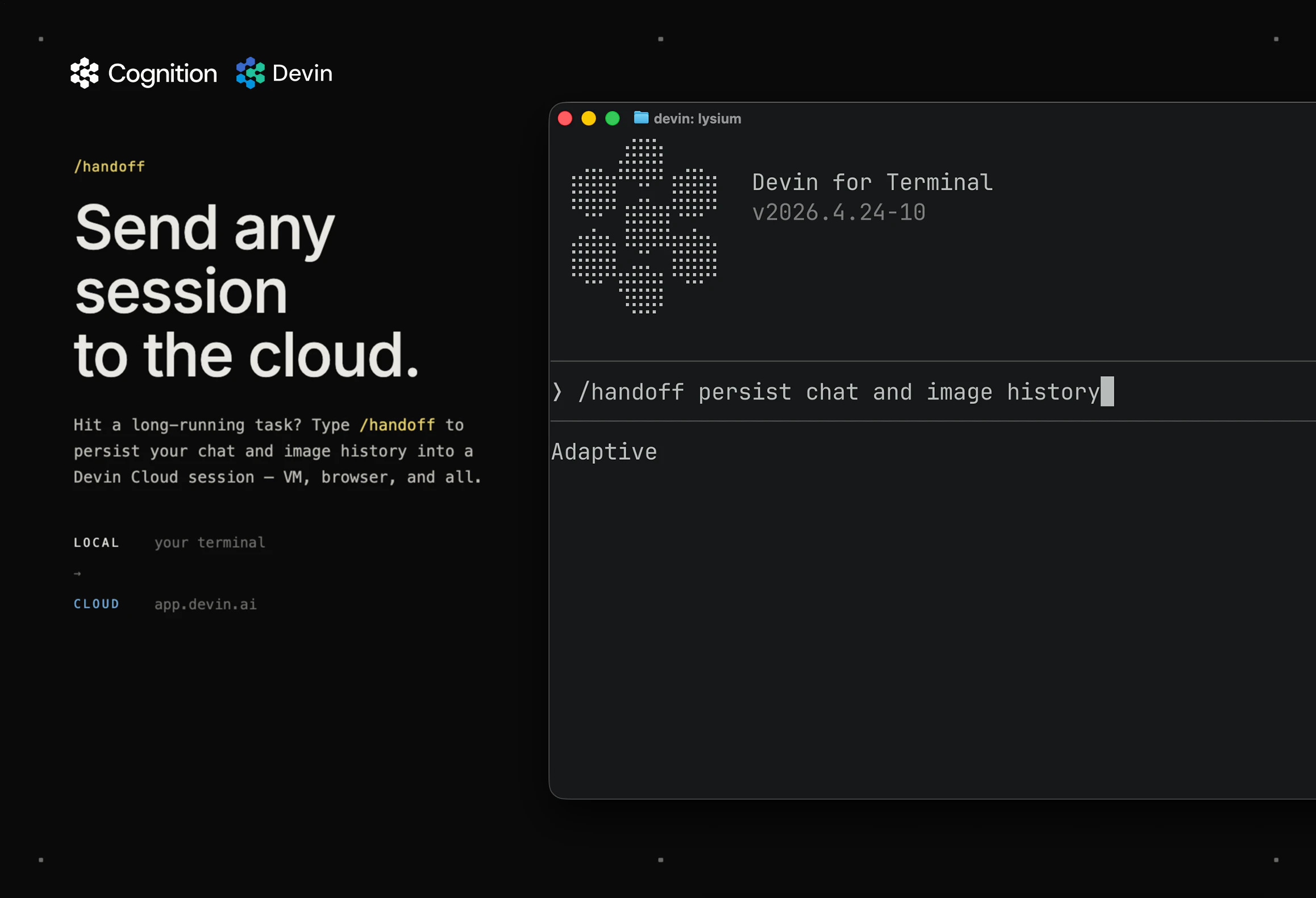Open the app.devin.ai link
1316x898 pixels.
(205, 604)
